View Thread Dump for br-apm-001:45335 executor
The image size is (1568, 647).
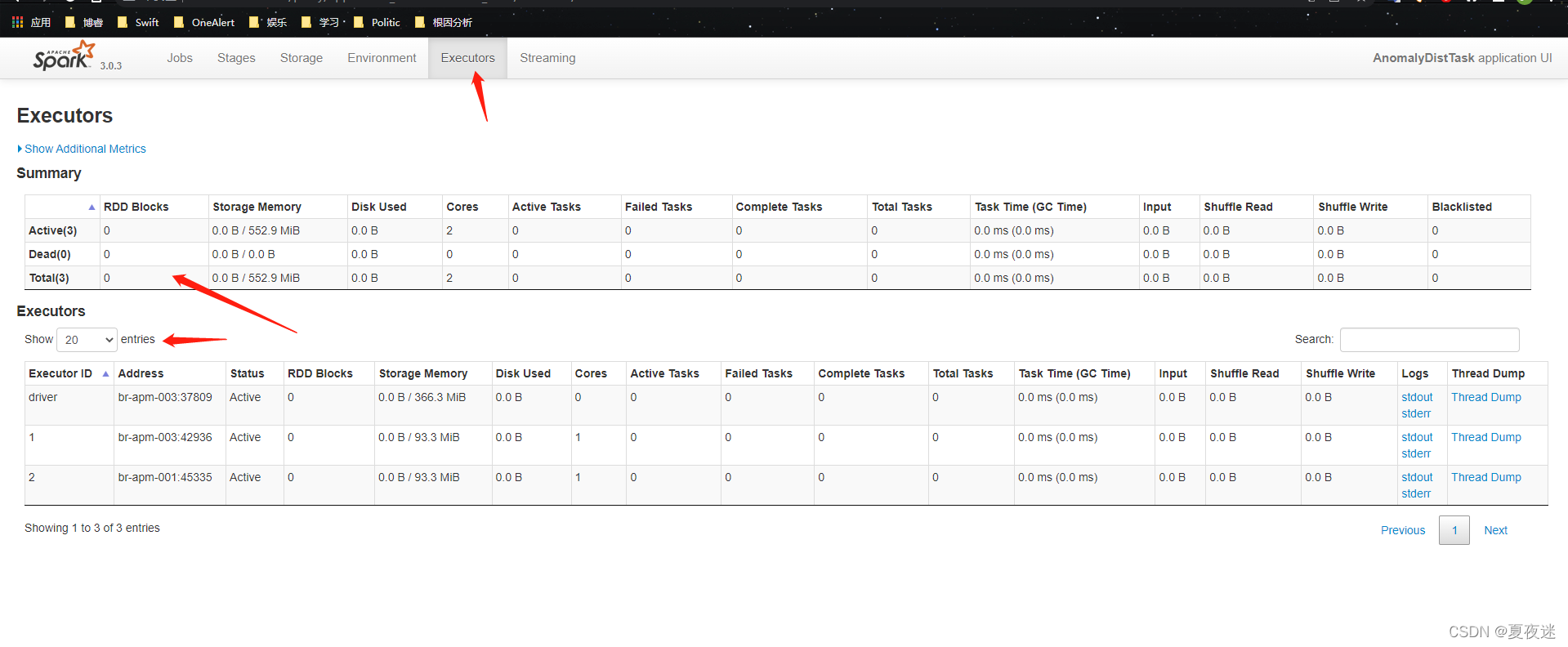[x=1486, y=477]
